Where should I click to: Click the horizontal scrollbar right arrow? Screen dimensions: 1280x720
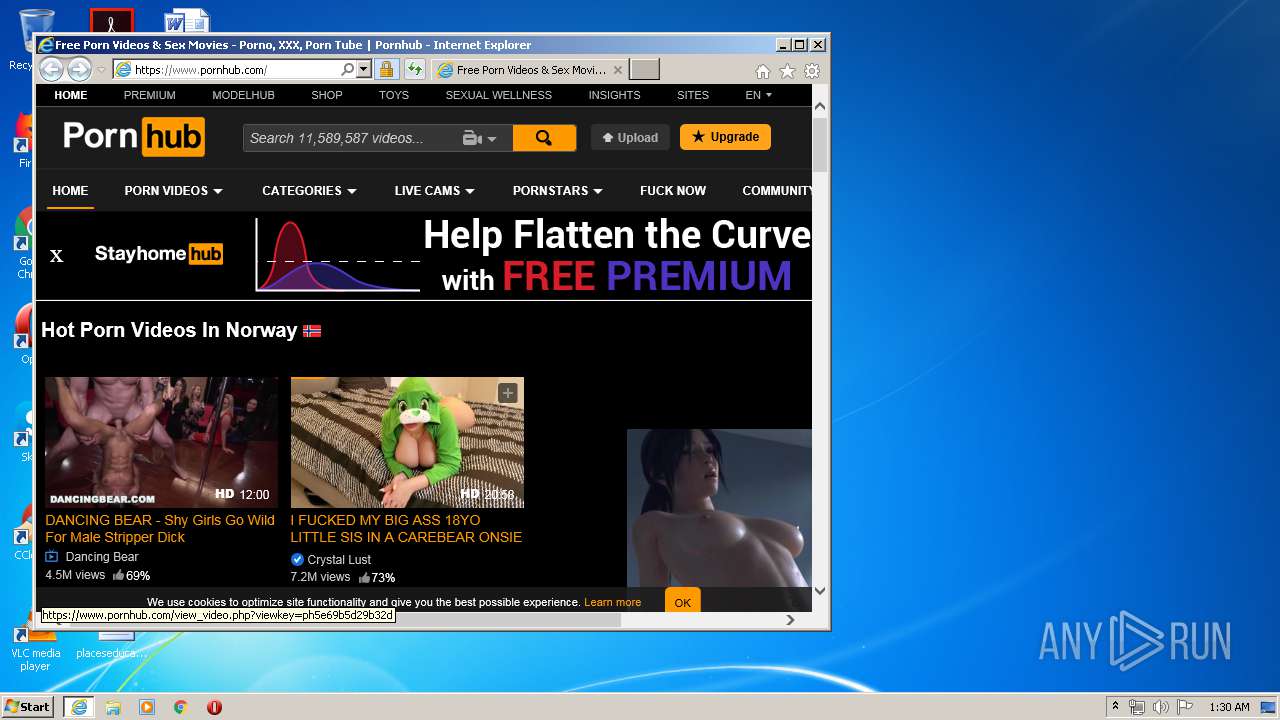(790, 620)
